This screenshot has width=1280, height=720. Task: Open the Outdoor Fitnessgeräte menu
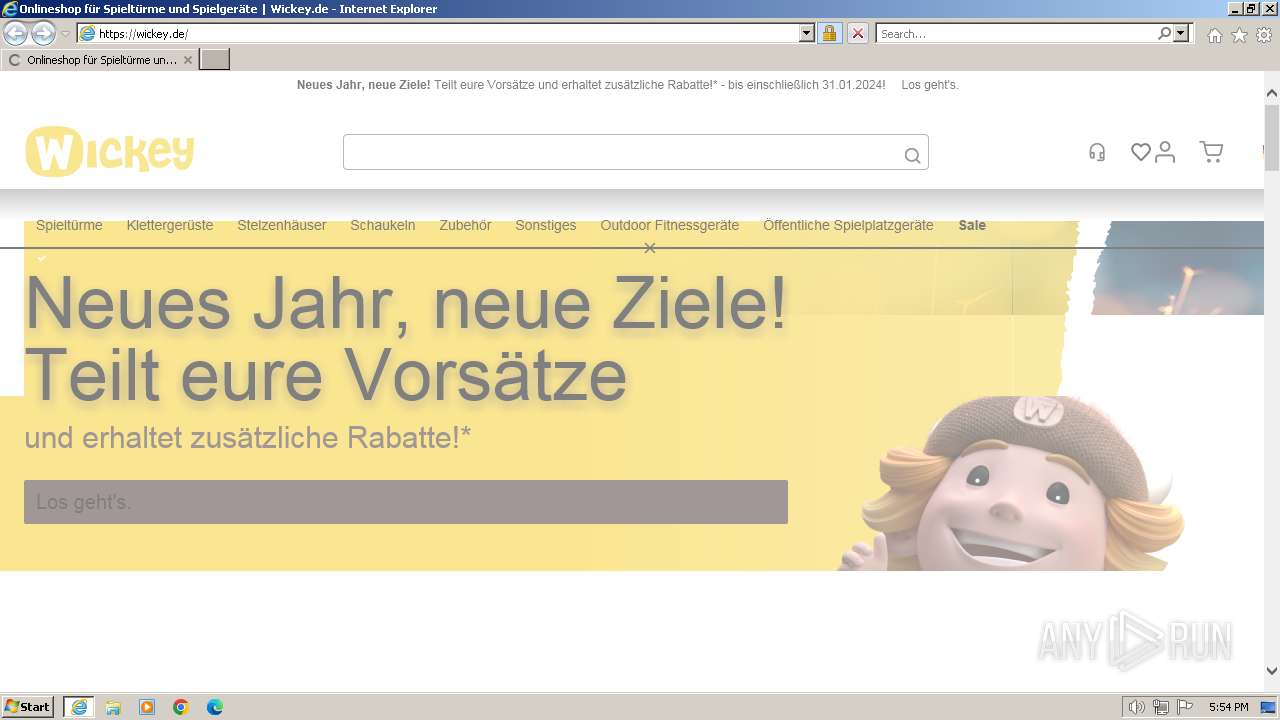coord(670,225)
